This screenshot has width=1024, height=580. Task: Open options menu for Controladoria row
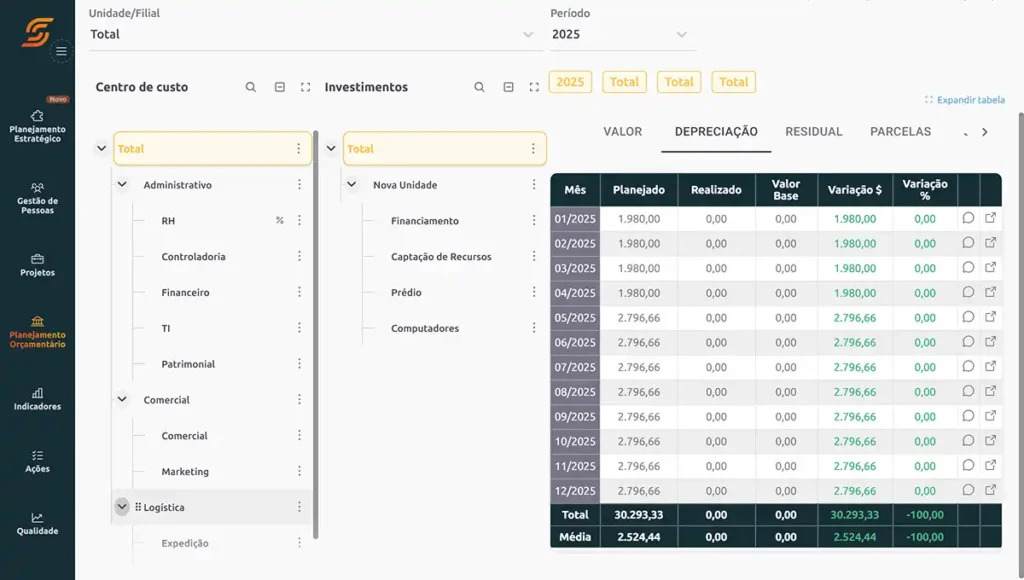(299, 256)
